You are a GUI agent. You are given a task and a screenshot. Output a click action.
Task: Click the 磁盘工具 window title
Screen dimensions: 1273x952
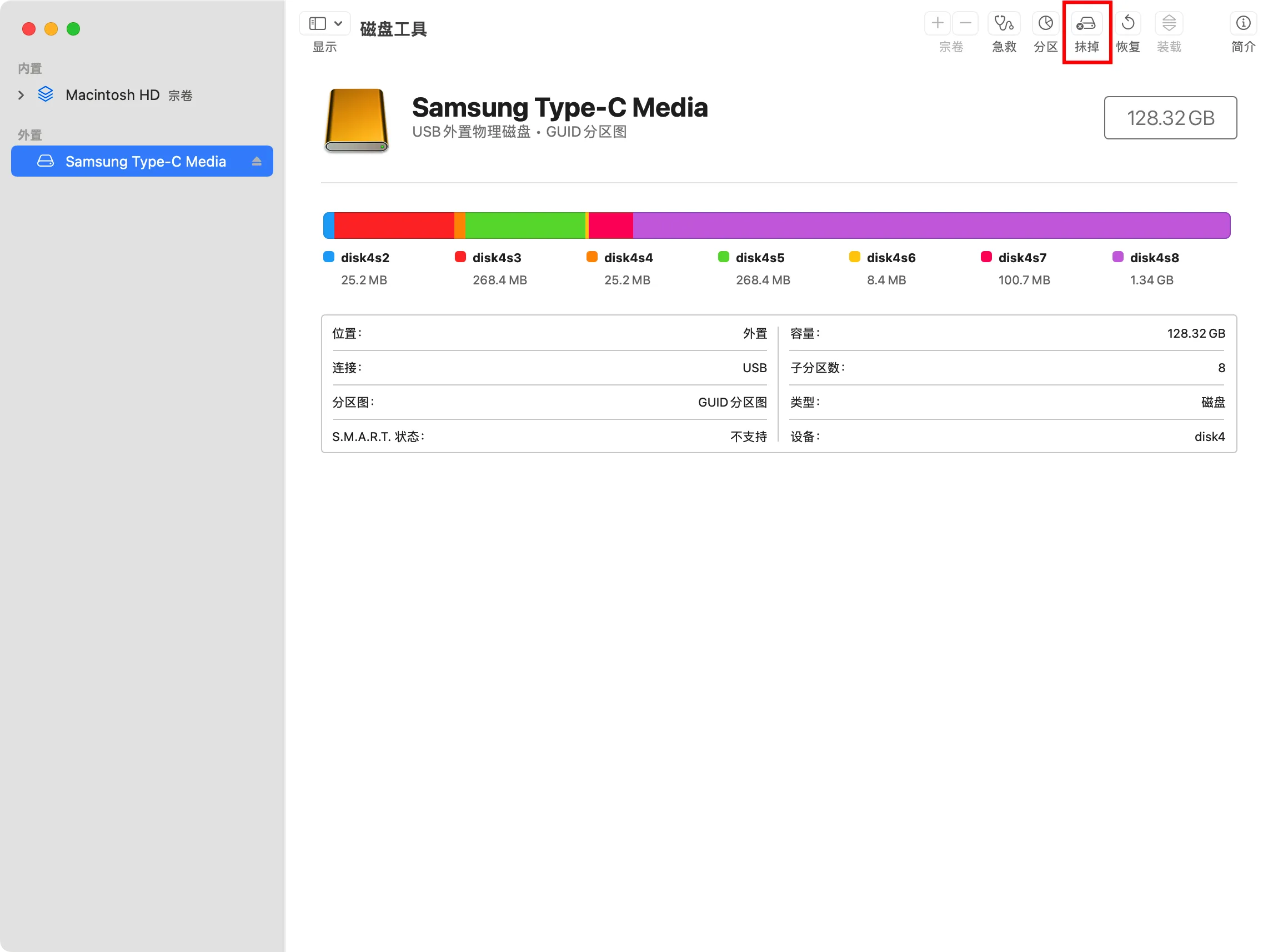pyautogui.click(x=393, y=29)
